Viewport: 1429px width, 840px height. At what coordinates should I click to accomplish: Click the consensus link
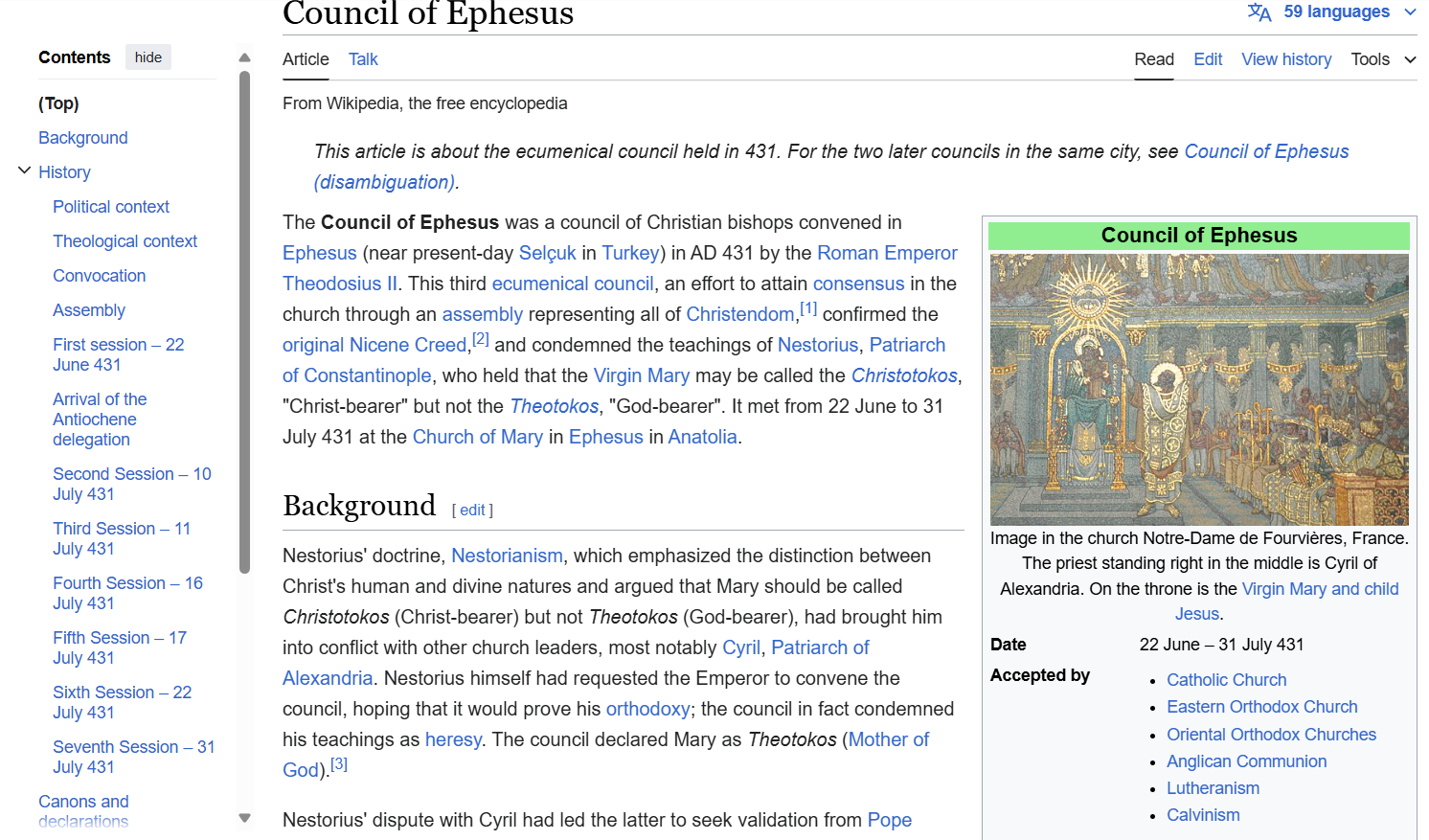(x=858, y=284)
